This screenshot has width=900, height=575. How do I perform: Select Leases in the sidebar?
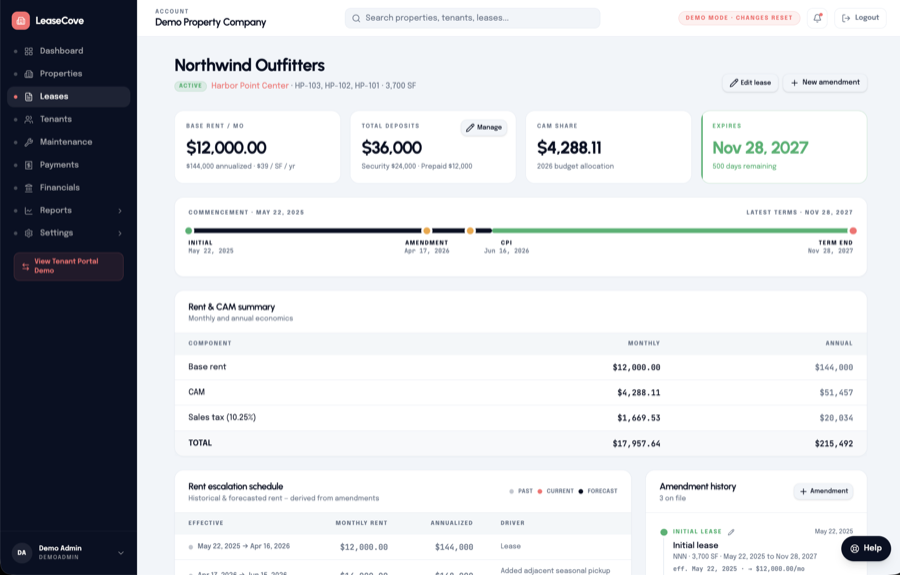tap(68, 96)
